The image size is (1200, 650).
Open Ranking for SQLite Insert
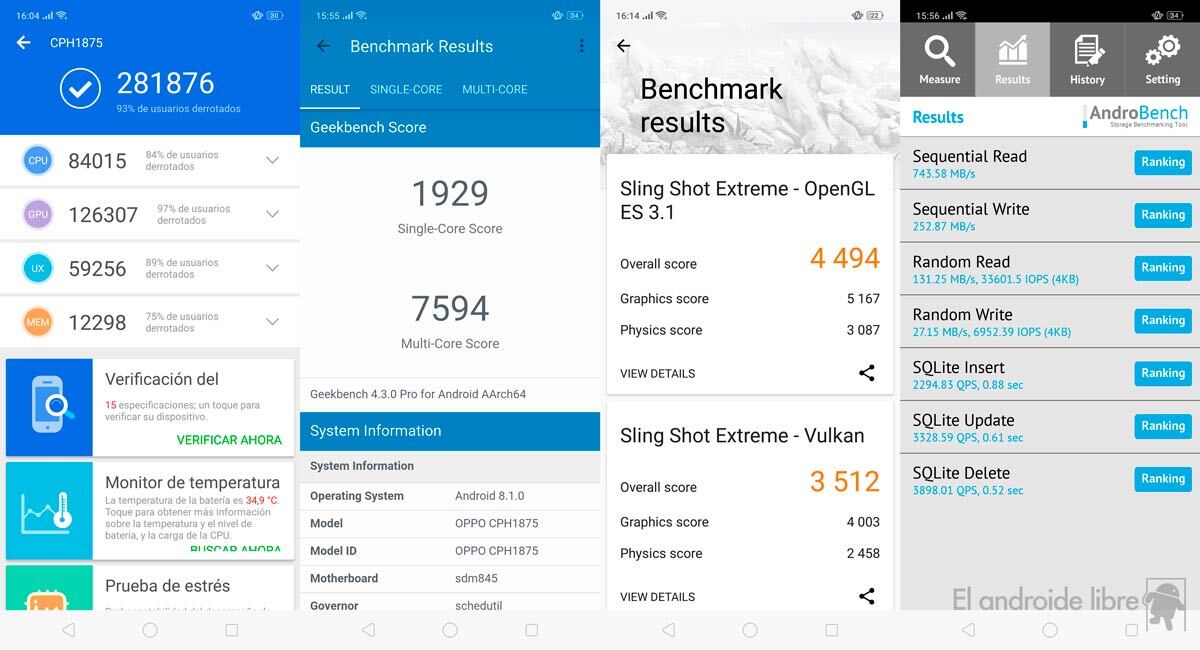tap(1163, 373)
